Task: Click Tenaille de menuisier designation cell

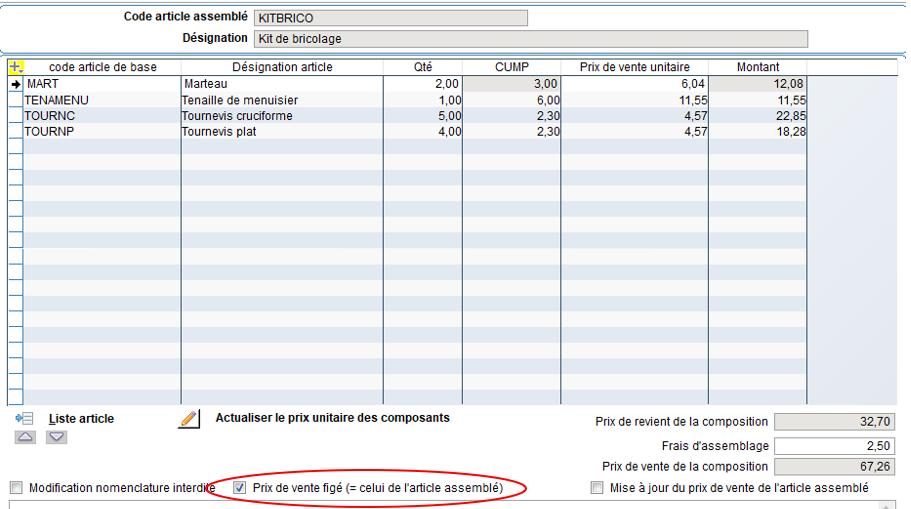Action: [x=282, y=100]
